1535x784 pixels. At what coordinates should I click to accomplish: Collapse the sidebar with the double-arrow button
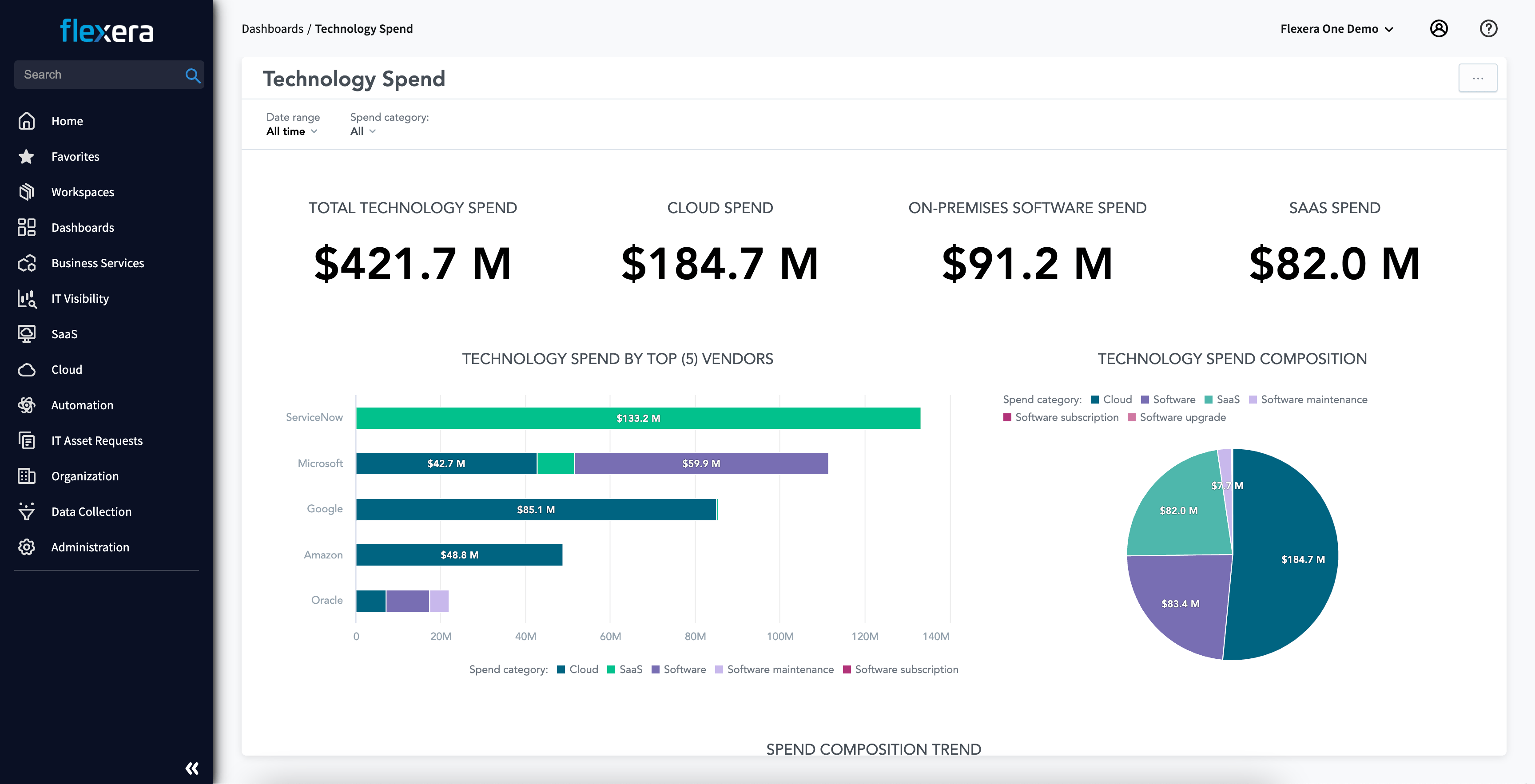click(x=192, y=768)
